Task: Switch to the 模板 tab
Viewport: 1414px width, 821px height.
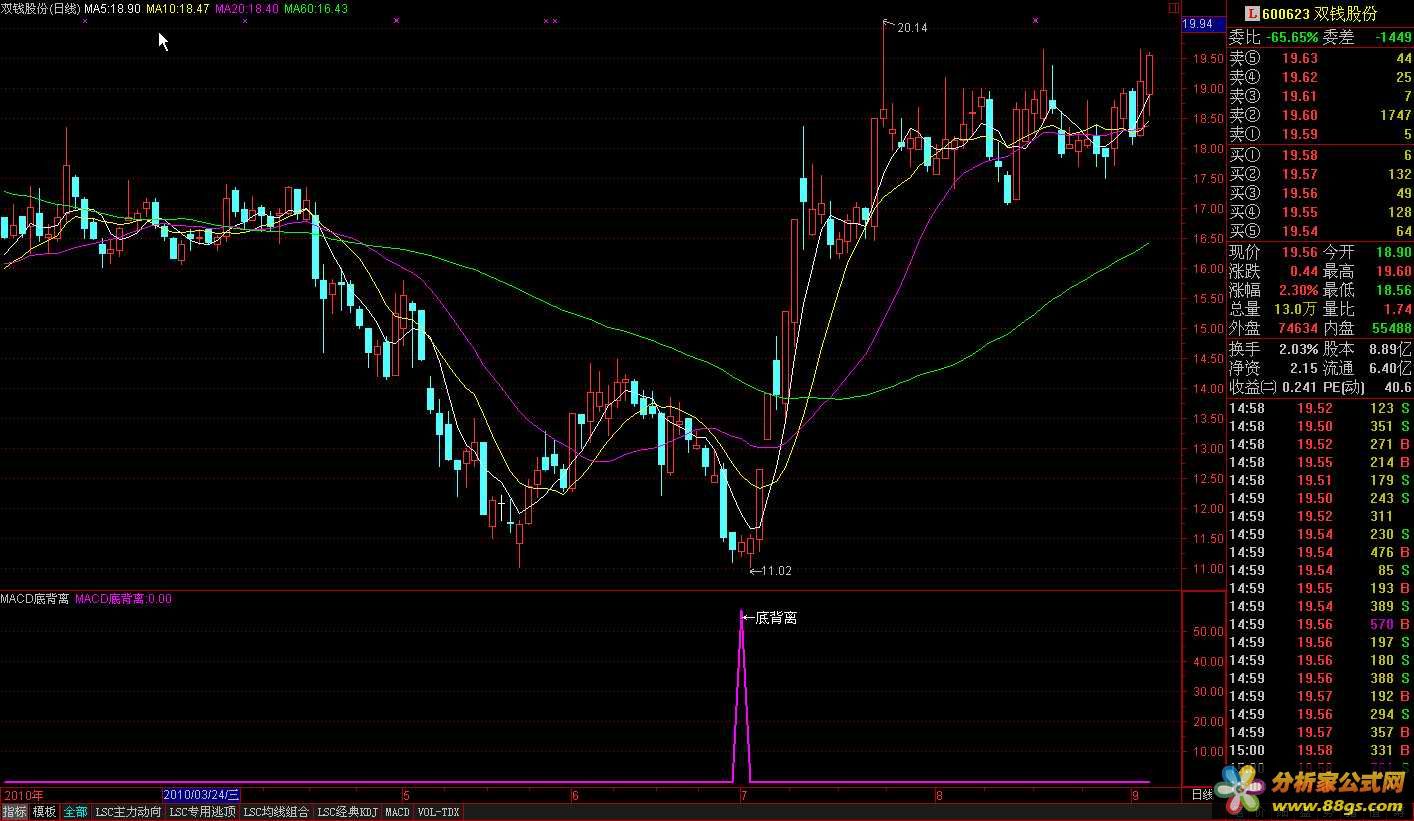Action: (44, 812)
